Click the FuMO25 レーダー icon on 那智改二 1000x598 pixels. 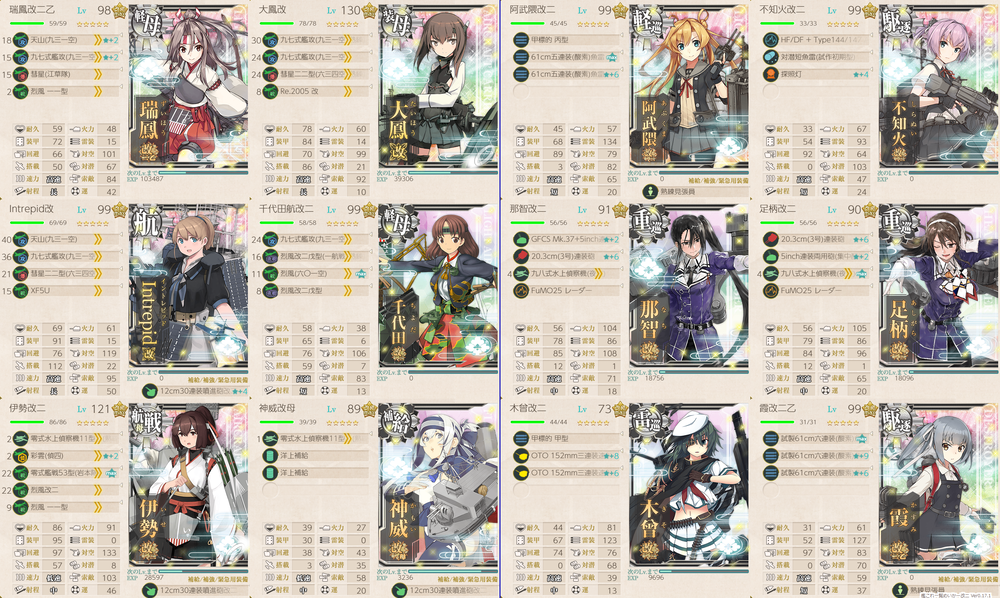pyautogui.click(x=520, y=291)
